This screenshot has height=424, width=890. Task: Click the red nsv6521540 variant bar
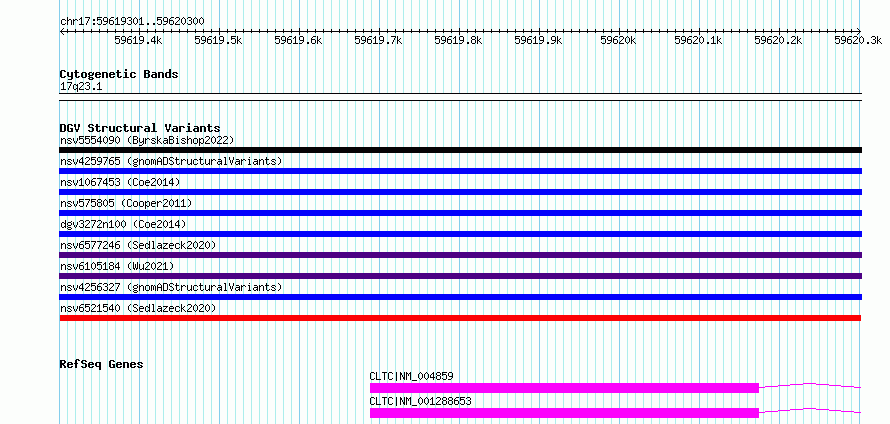tap(460, 318)
